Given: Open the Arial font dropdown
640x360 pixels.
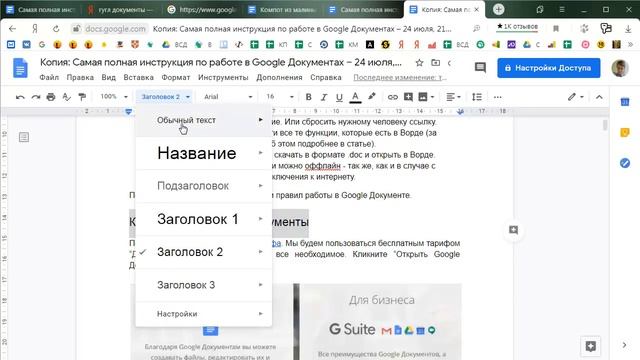Looking at the screenshot, I should 229,97.
